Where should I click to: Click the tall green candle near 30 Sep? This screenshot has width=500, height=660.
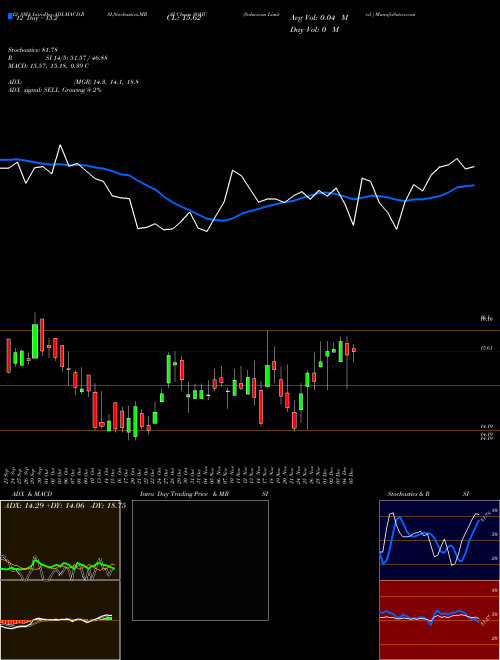coord(35,341)
